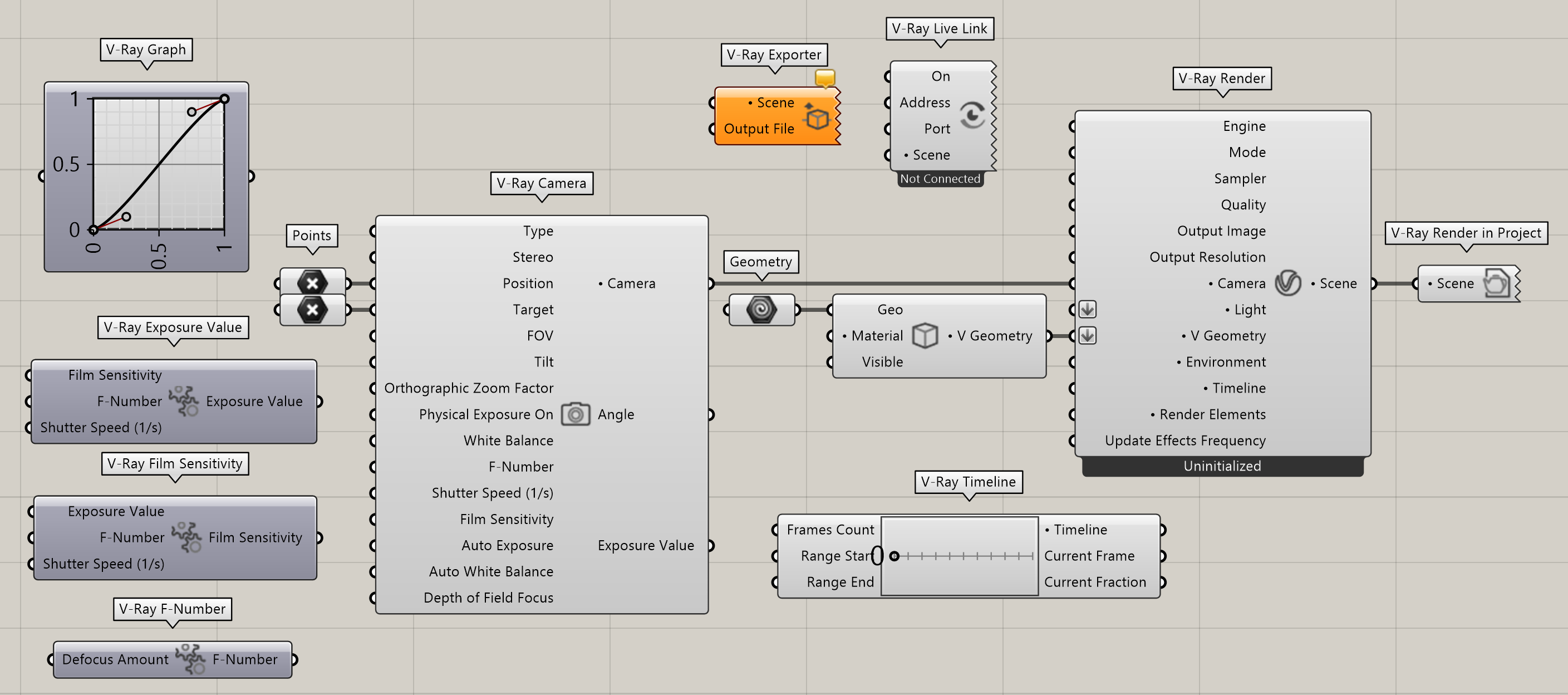The width and height of the screenshot is (1568, 695).
Task: Click the V-Ray Graph label
Action: click(146, 50)
